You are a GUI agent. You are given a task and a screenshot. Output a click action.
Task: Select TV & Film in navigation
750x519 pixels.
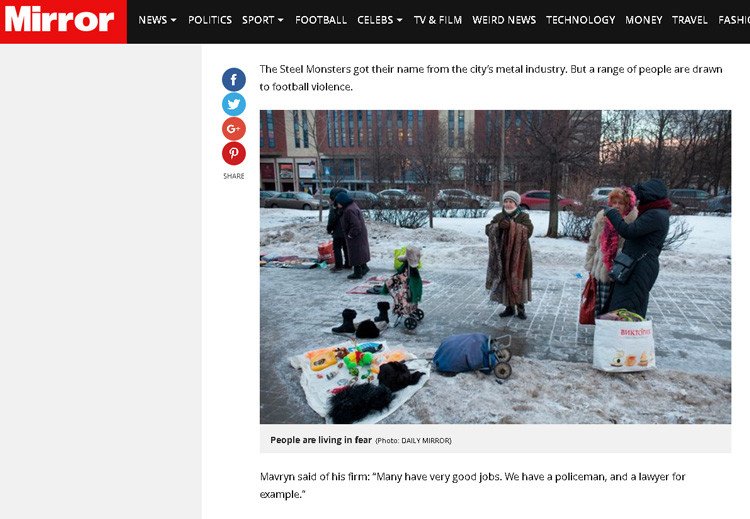point(438,20)
